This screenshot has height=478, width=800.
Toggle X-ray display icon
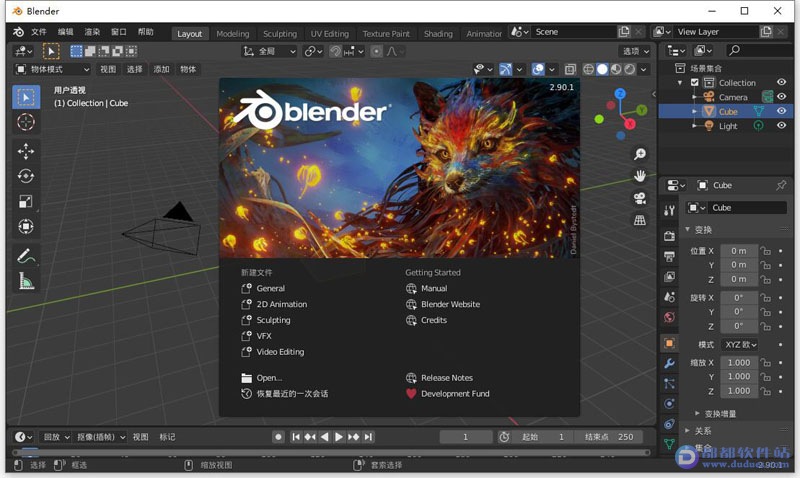tap(570, 69)
